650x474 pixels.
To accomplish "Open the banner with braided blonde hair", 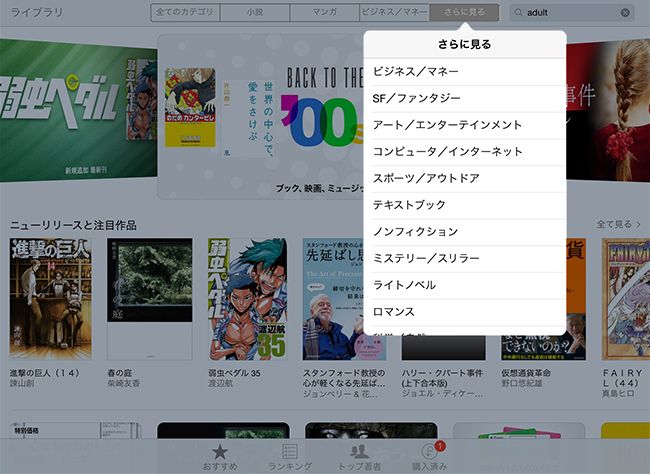I will [608, 111].
